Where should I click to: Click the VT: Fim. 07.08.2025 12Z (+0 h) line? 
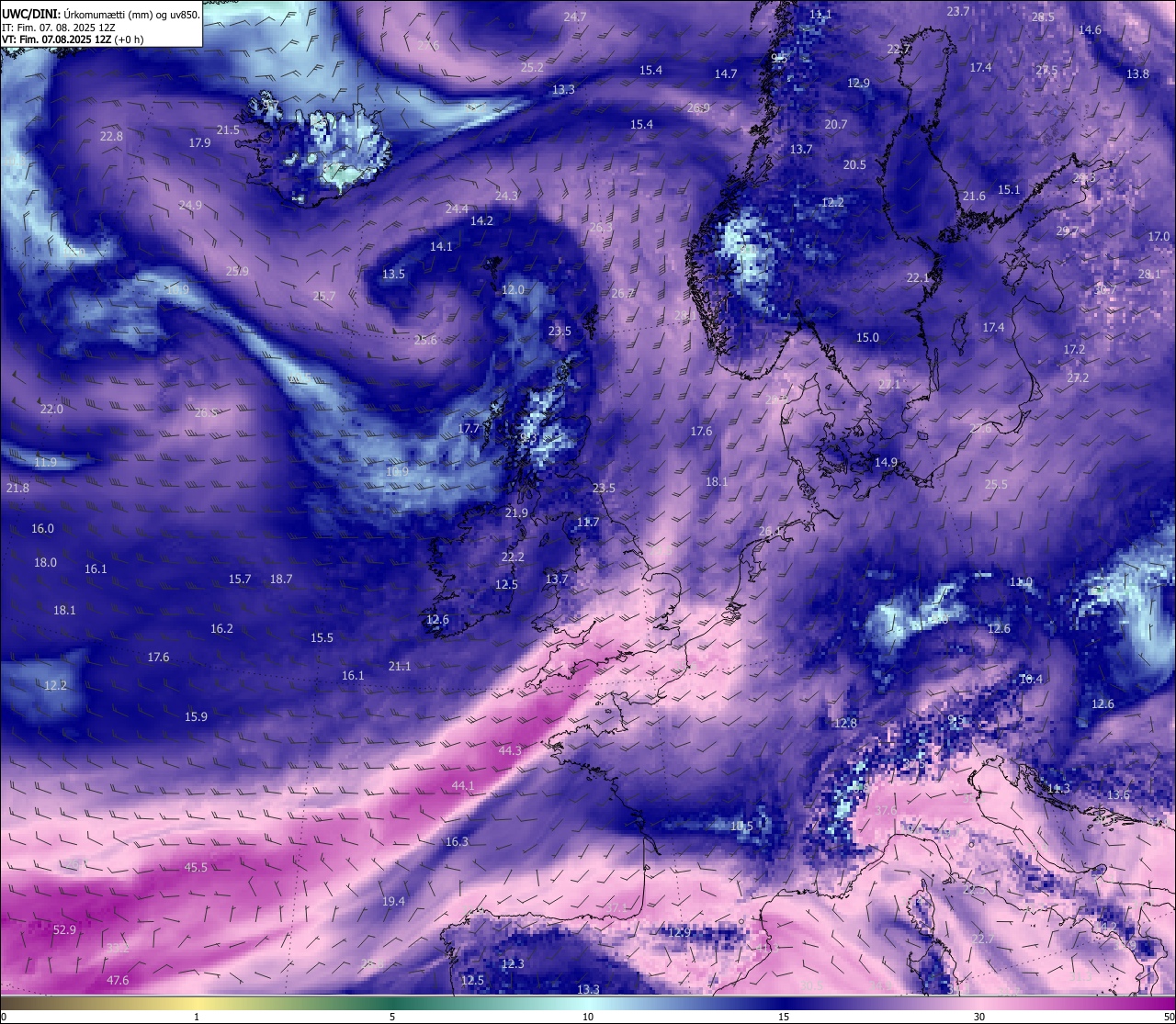(73, 39)
